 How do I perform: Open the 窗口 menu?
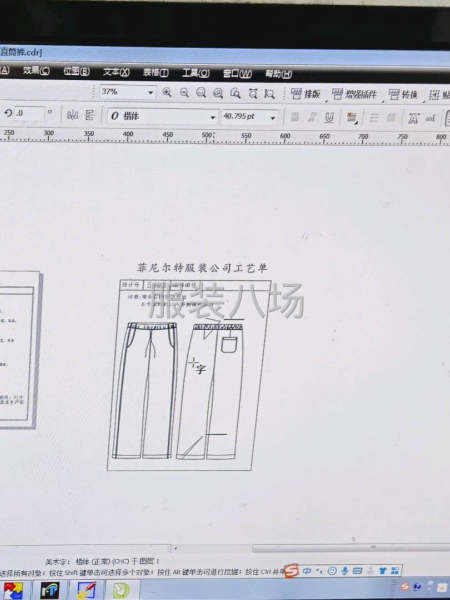click(x=237, y=73)
